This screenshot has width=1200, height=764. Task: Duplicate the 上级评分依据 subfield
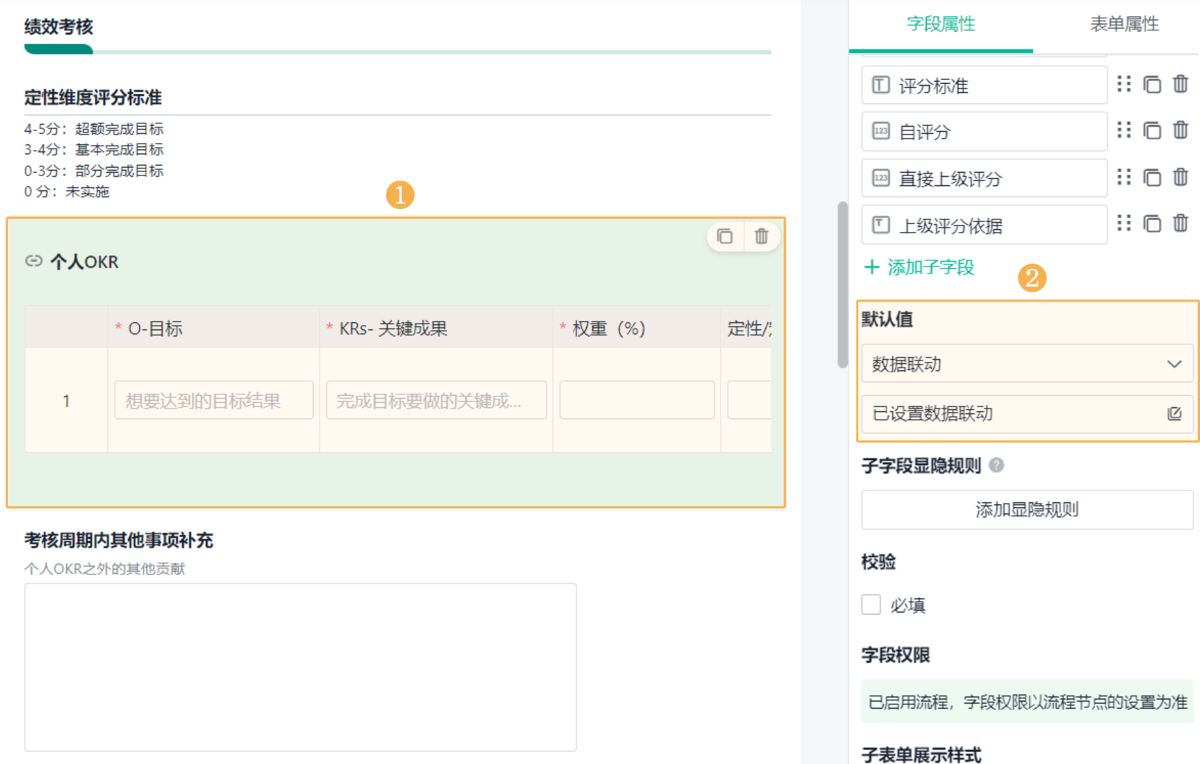[1152, 224]
